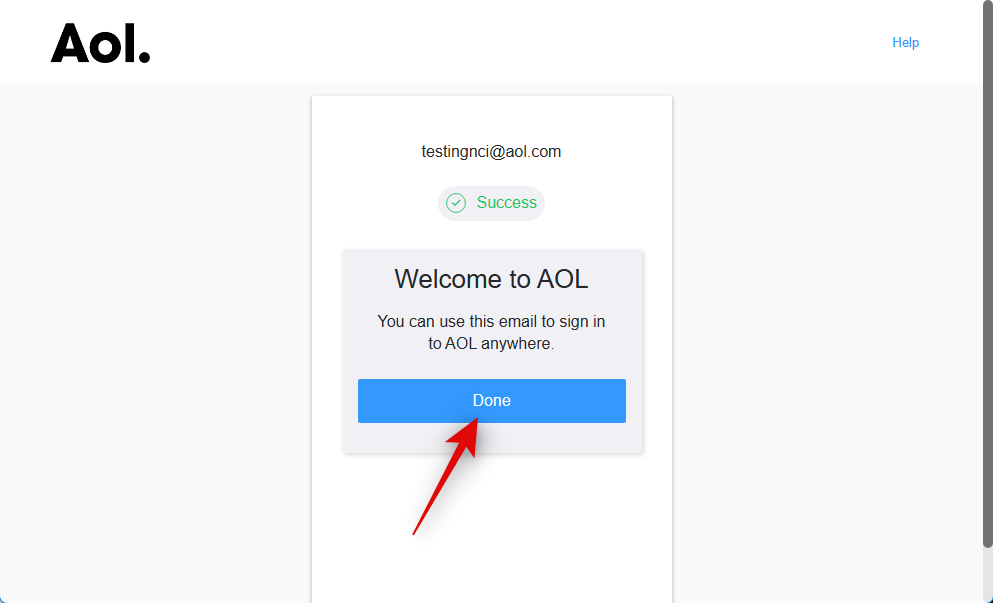Click the scrollbar track below the thumb

[988, 575]
